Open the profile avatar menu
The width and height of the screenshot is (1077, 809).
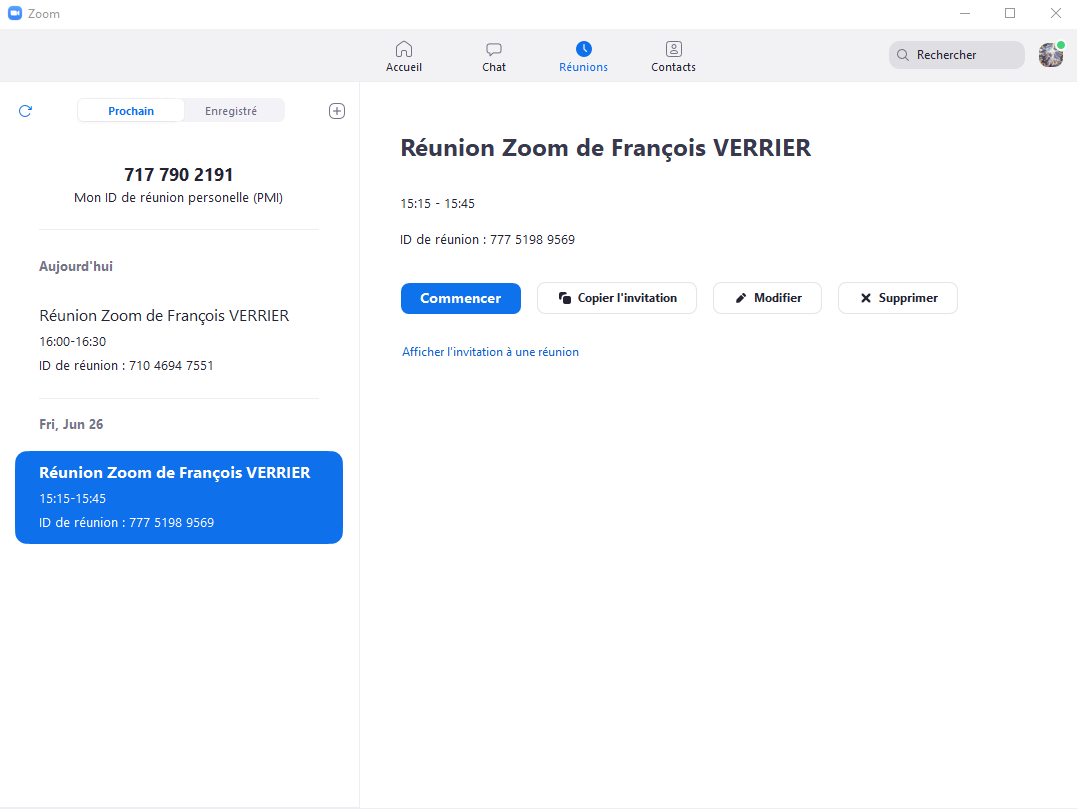pyautogui.click(x=1051, y=55)
